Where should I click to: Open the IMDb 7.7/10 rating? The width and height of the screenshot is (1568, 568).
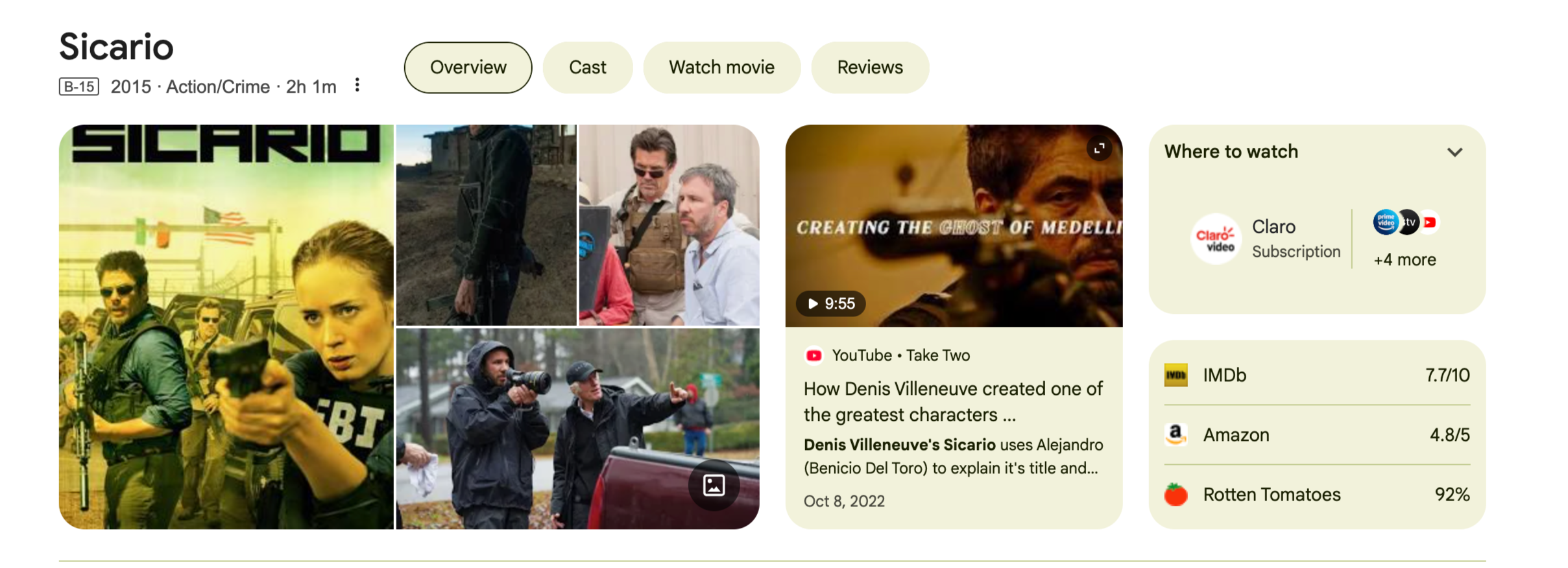point(1317,375)
